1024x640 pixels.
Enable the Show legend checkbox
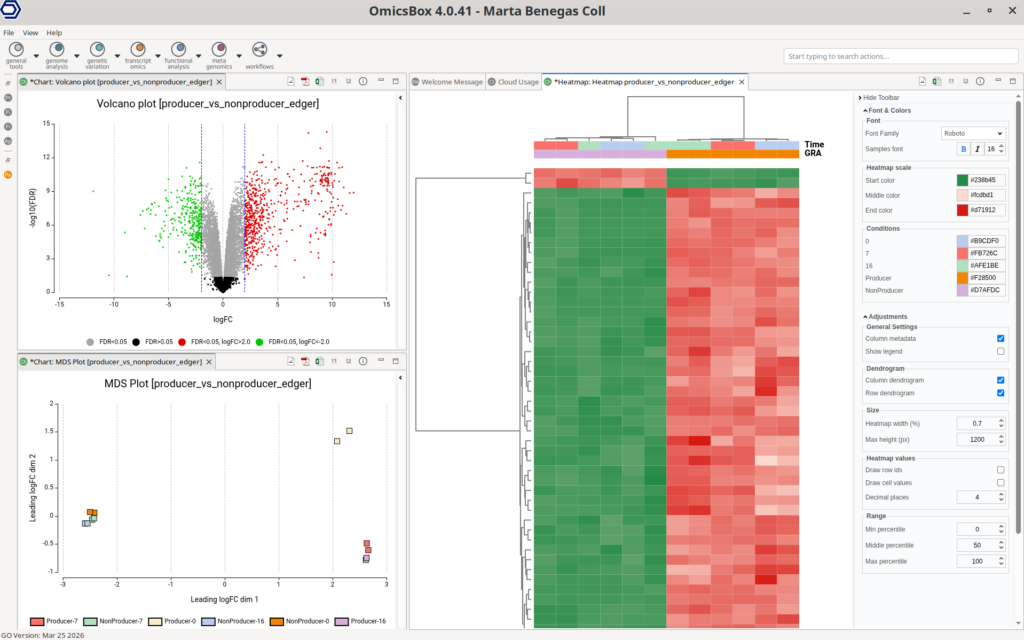tap(1000, 351)
